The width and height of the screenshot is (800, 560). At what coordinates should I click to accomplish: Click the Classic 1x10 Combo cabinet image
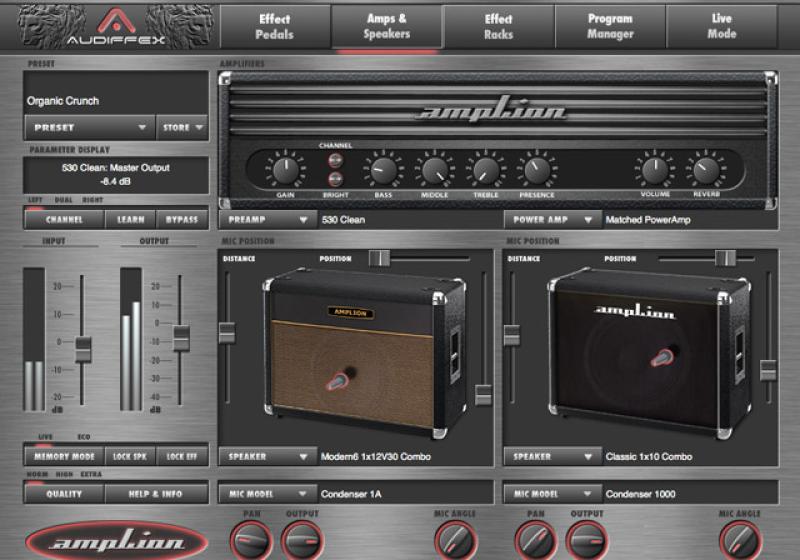[x=649, y=352]
